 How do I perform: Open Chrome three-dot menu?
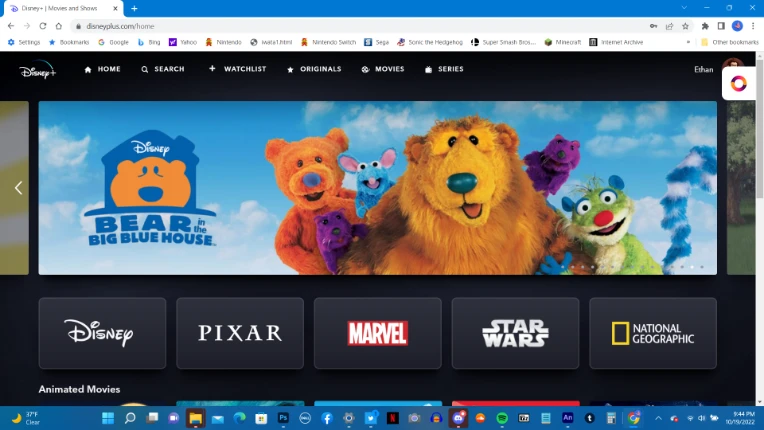tap(753, 26)
